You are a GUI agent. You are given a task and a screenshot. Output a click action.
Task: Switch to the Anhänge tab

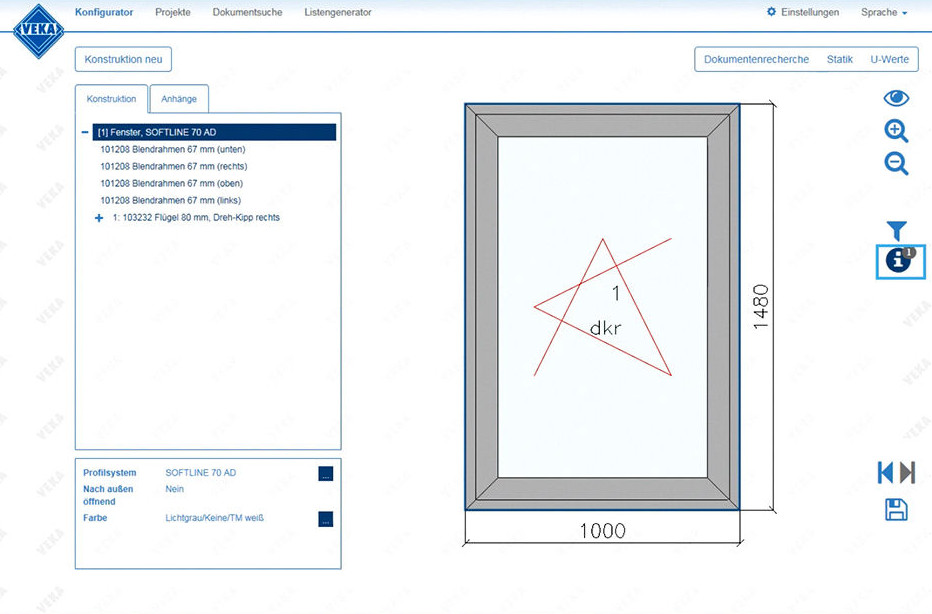tap(179, 99)
